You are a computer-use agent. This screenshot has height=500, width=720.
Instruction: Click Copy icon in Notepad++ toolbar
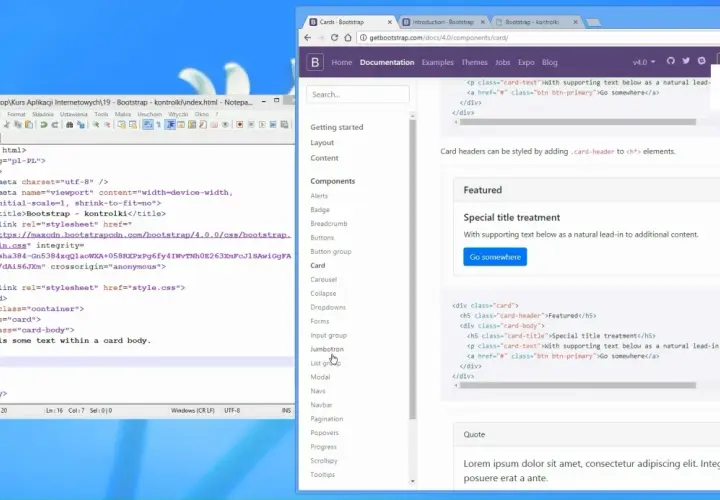(17, 124)
